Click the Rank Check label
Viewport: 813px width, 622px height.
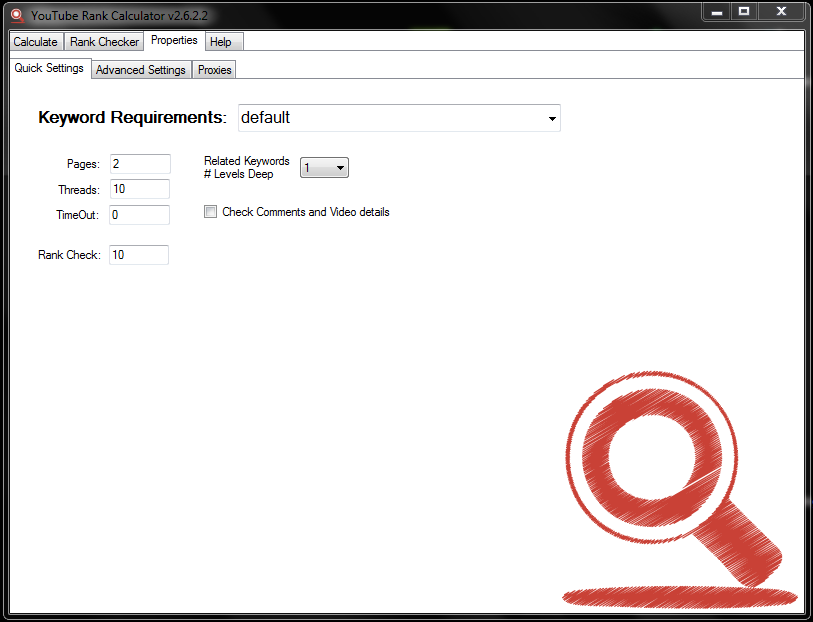tap(69, 255)
